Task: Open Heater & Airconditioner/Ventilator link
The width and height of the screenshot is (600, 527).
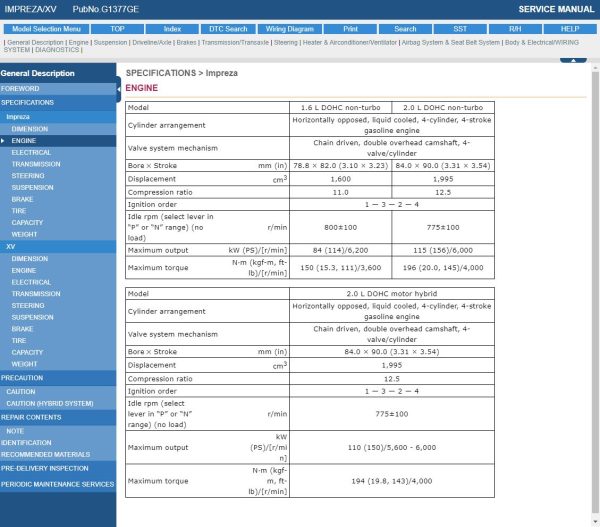Action: [350, 42]
